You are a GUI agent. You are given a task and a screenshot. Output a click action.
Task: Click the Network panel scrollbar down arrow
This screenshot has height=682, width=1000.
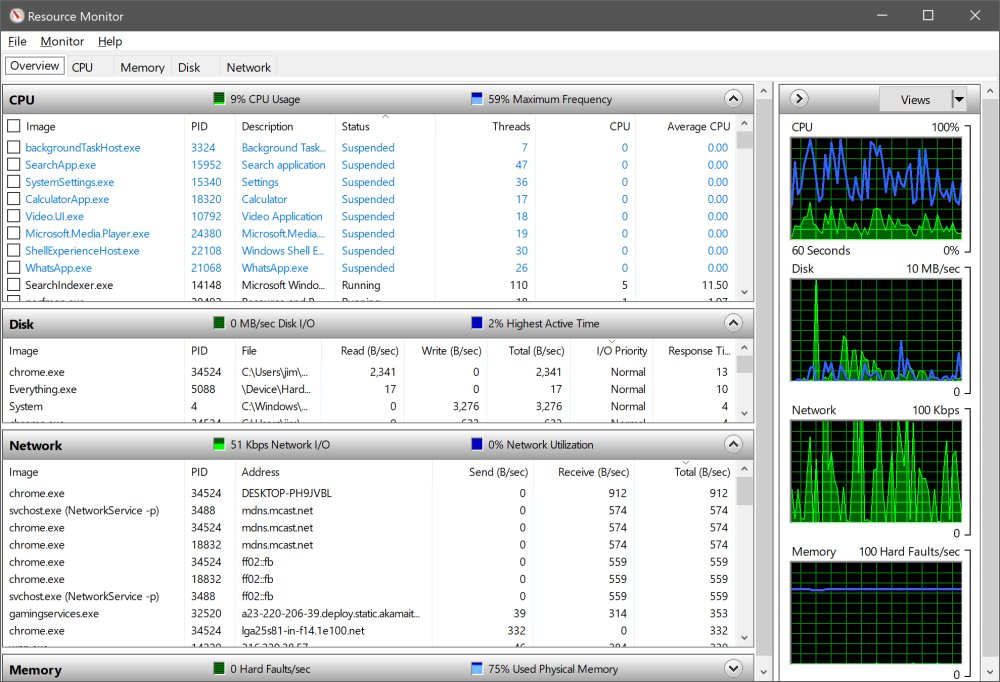744,636
